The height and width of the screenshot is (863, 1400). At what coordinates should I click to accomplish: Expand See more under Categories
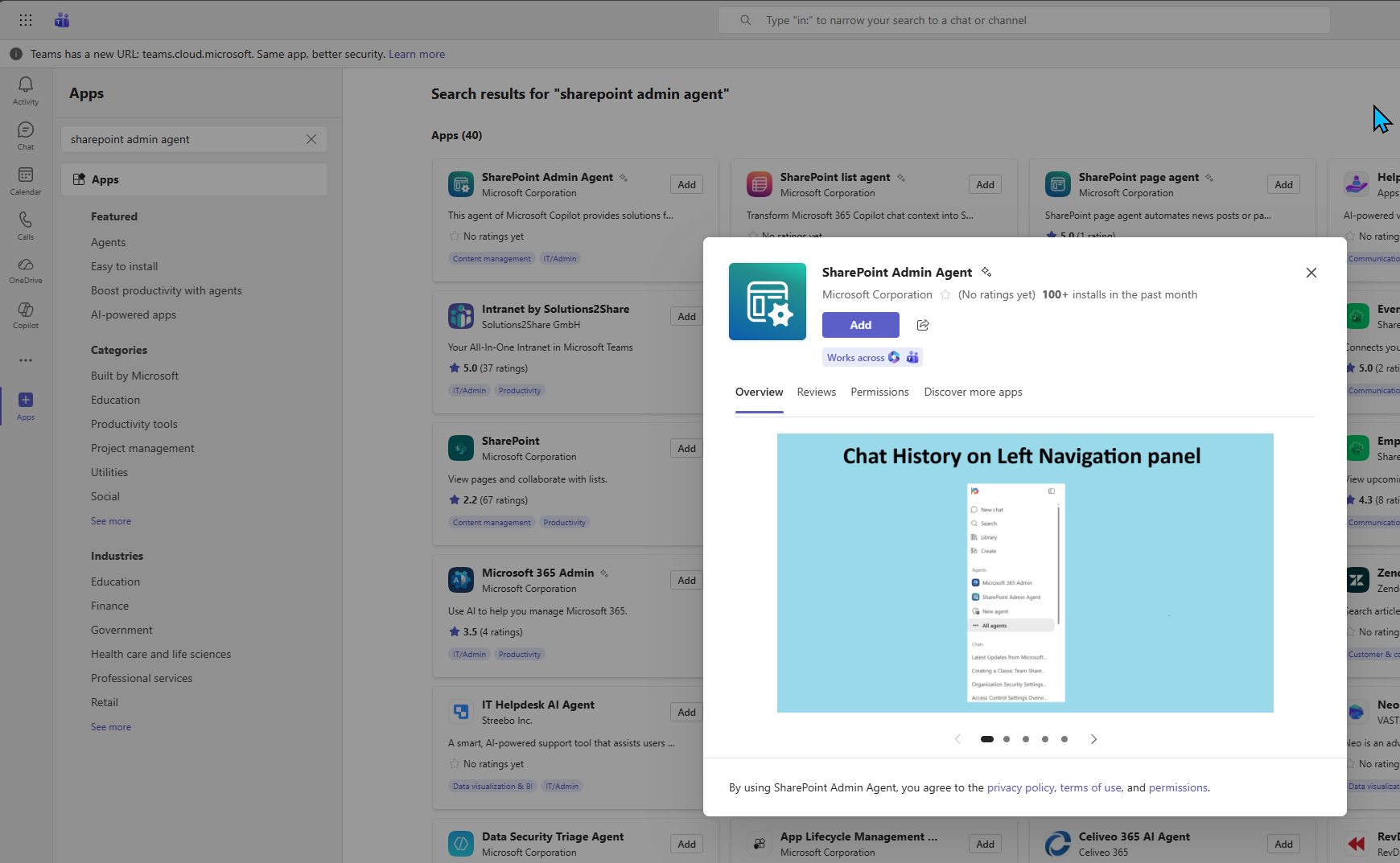[x=111, y=521]
